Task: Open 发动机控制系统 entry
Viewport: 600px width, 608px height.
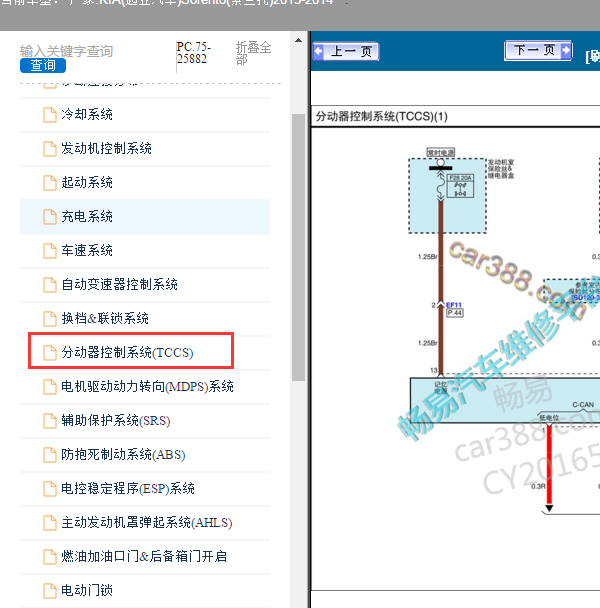Action: coord(106,149)
